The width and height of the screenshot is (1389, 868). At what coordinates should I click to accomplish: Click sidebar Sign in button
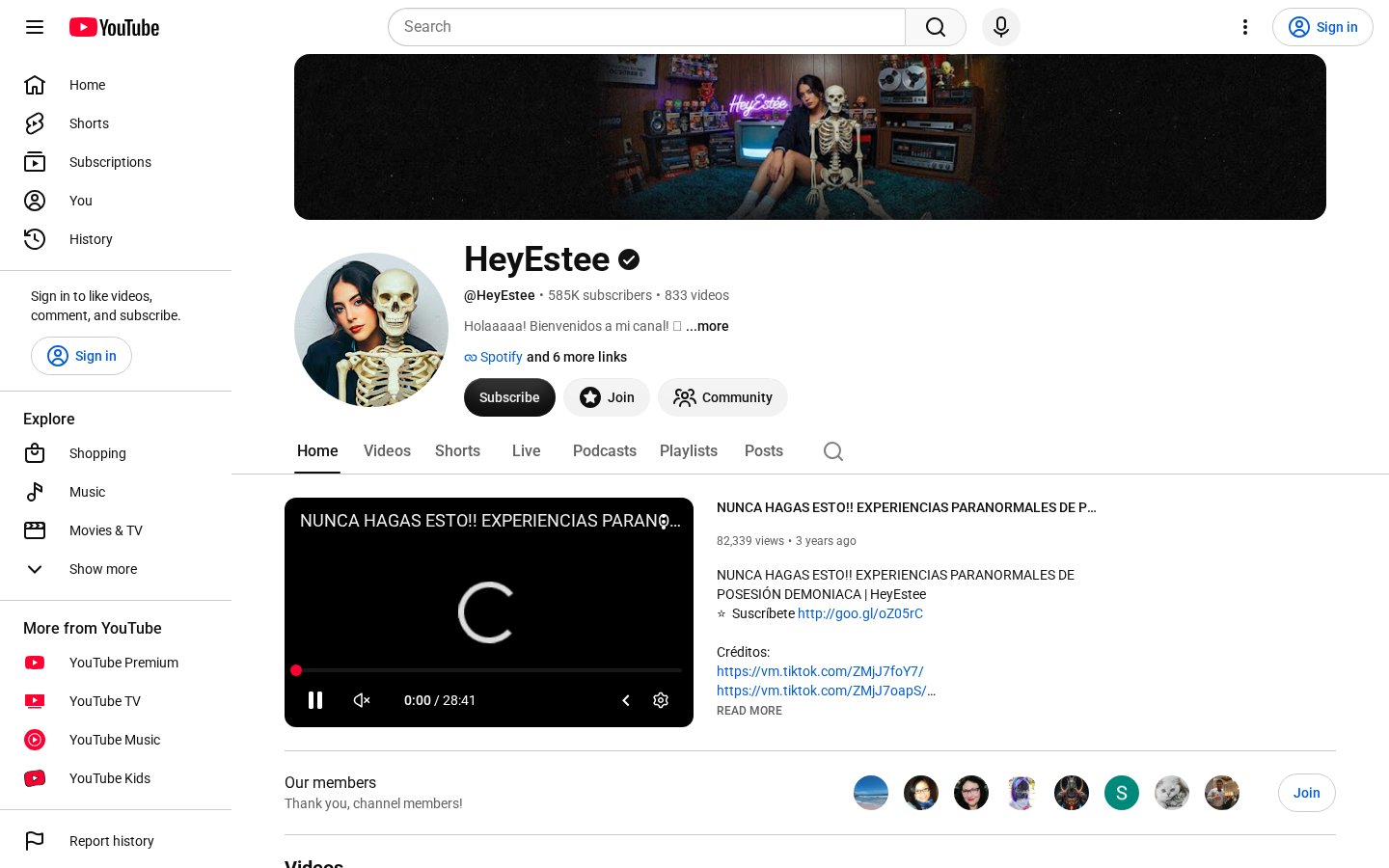(x=81, y=356)
